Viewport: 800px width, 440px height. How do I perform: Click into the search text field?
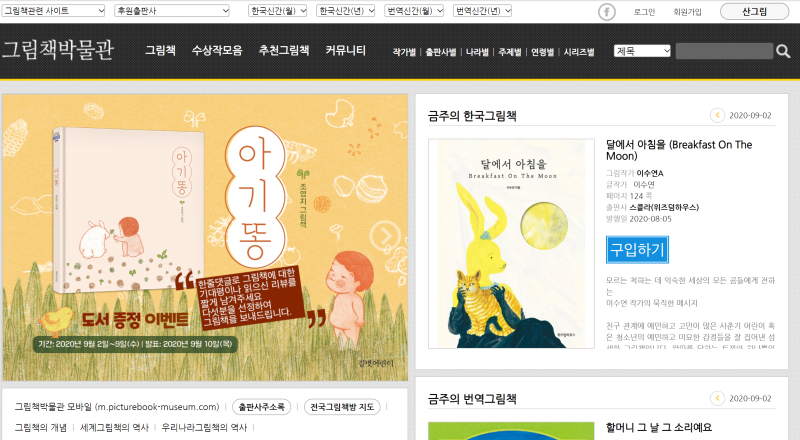tap(724, 51)
